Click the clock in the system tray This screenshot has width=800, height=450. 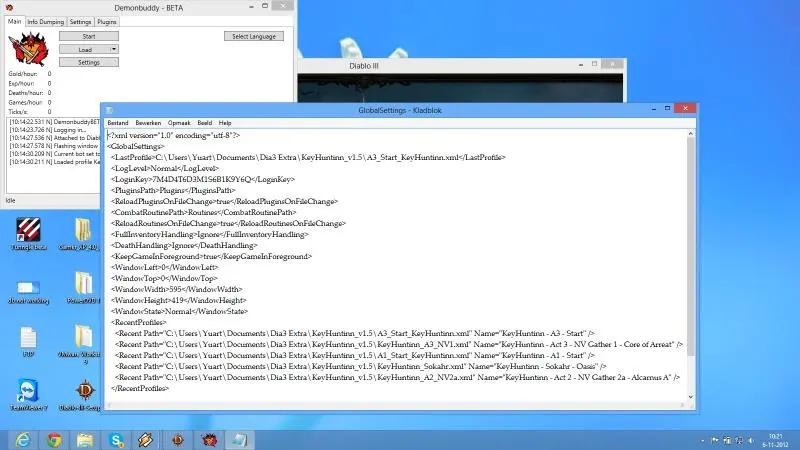tap(775, 439)
